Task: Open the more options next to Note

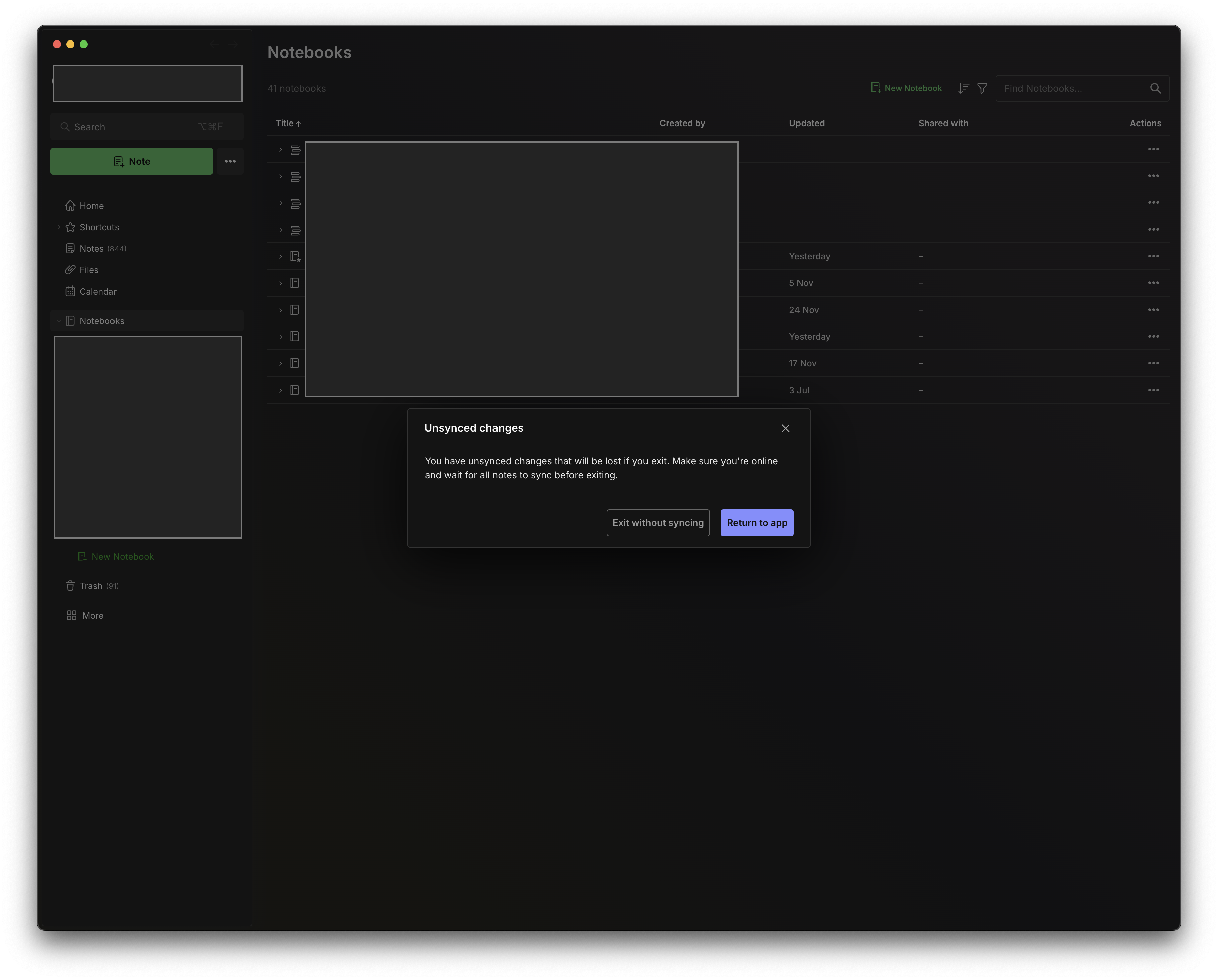Action: [230, 162]
